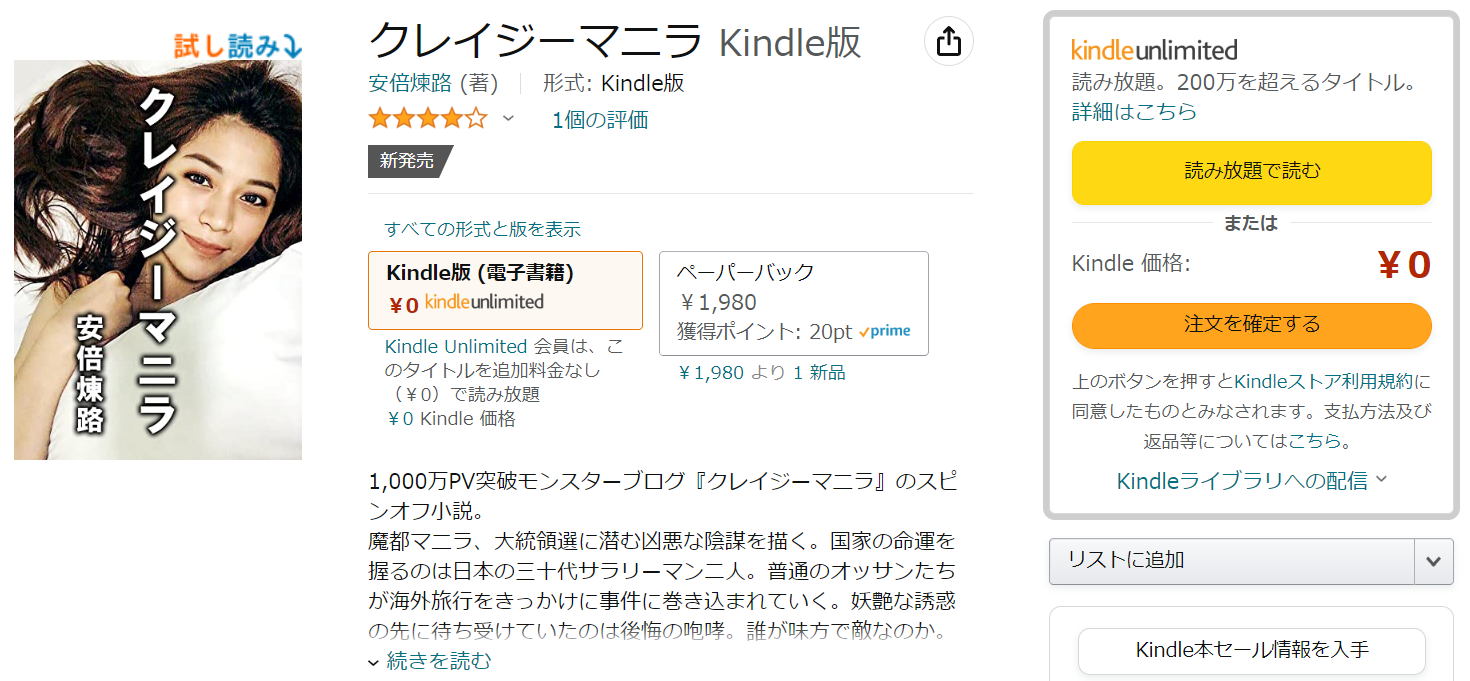The image size is (1470, 681).
Task: Open the rating breakdown chevron
Action: (x=508, y=119)
